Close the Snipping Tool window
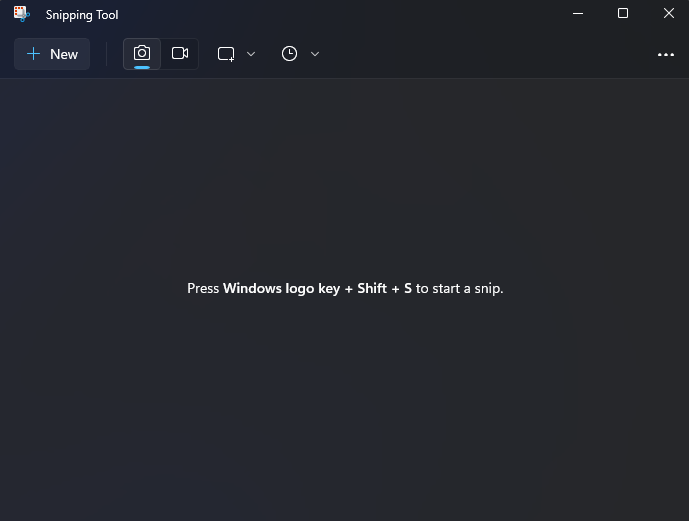689x521 pixels. pos(668,14)
